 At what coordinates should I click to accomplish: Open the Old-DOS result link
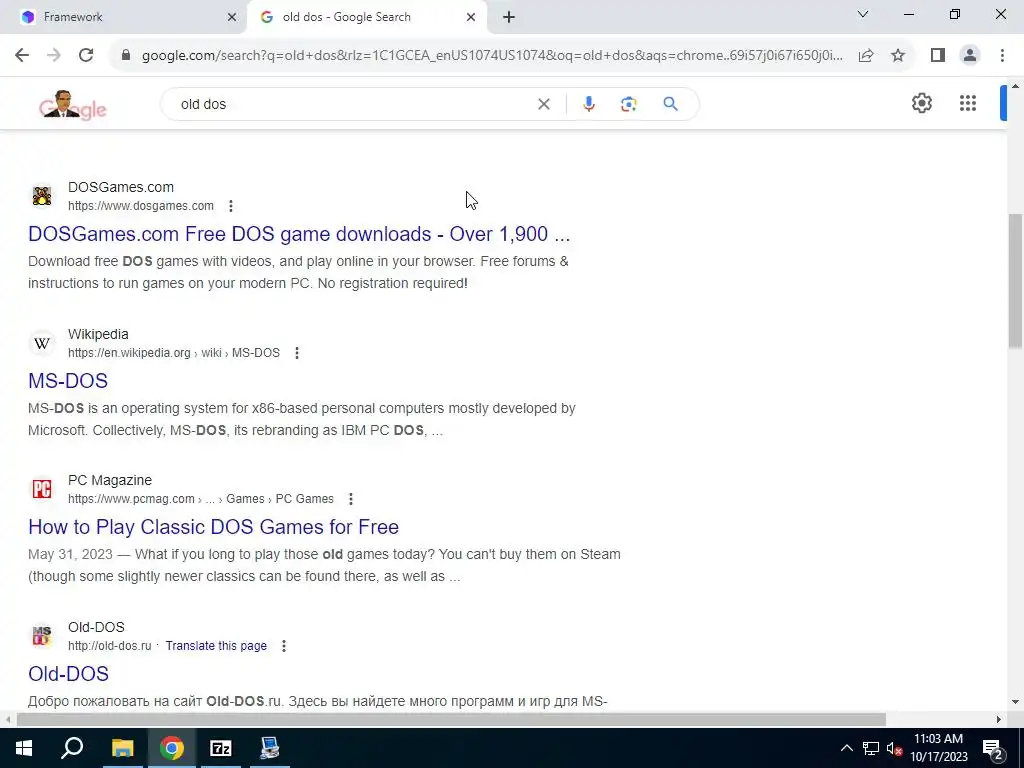[69, 674]
